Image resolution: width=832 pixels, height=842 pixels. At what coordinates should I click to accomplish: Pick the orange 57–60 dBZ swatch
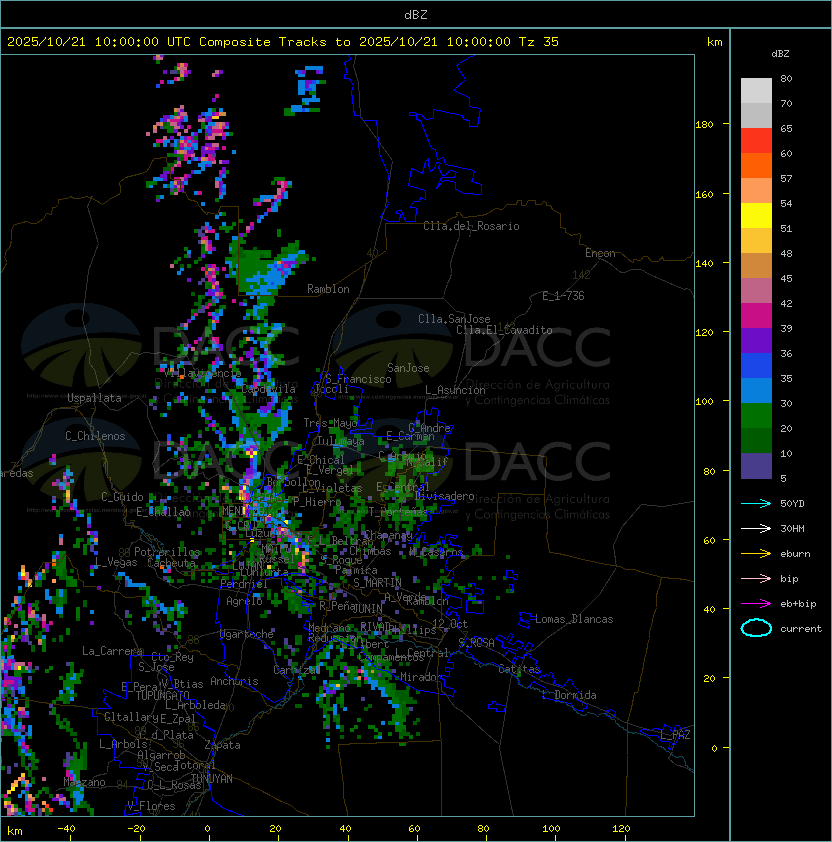tap(756, 165)
